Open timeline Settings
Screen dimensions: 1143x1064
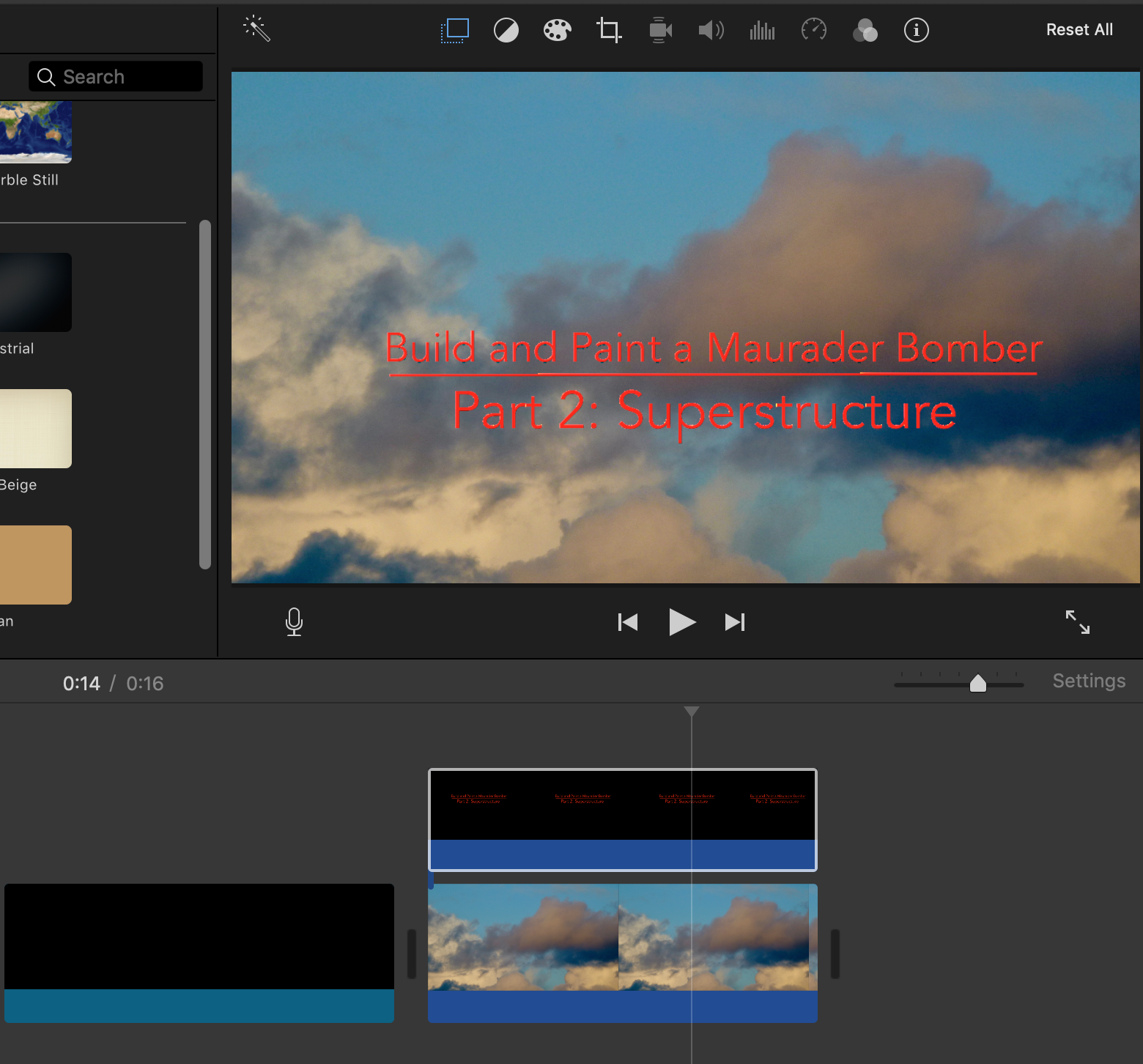1088,681
